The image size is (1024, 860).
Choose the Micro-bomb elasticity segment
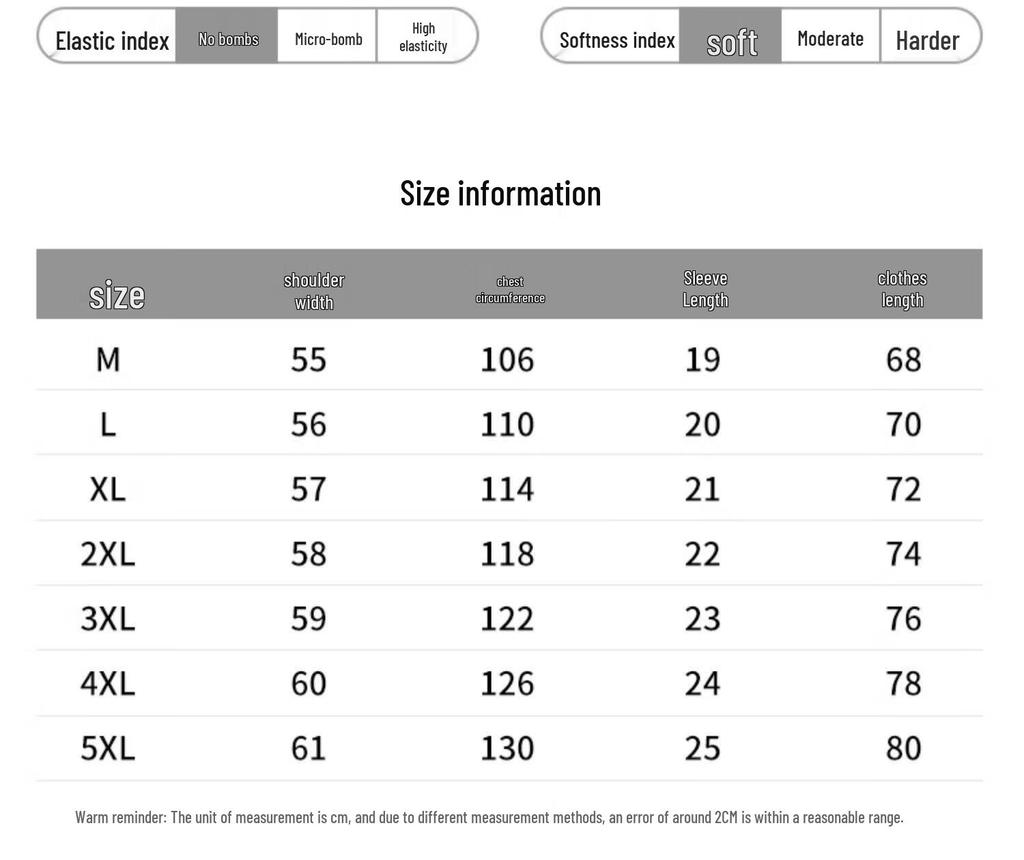click(x=328, y=37)
